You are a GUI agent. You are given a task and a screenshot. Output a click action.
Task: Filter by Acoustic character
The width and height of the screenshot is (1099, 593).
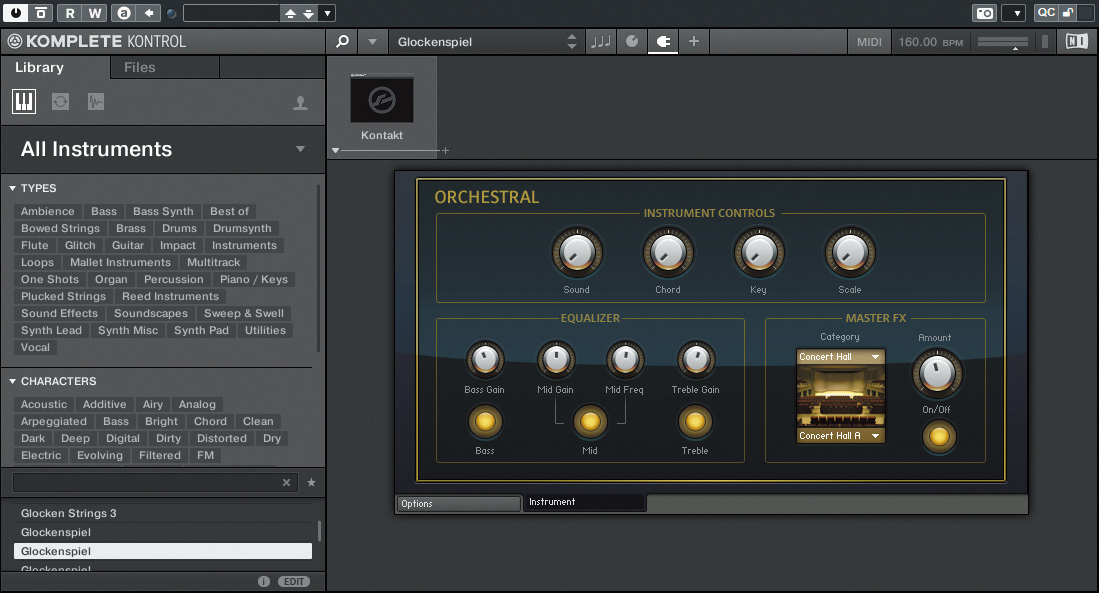pyautogui.click(x=44, y=404)
